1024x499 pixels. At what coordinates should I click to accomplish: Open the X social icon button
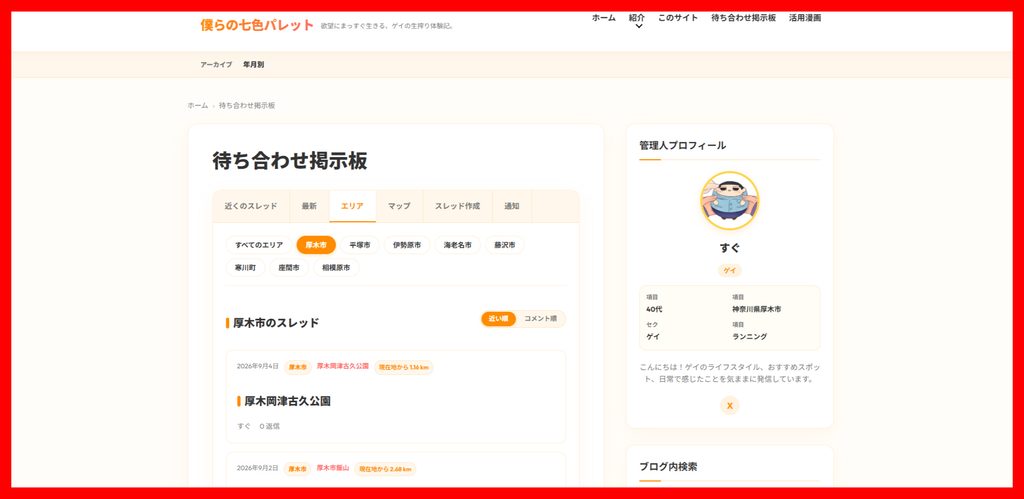(729, 406)
